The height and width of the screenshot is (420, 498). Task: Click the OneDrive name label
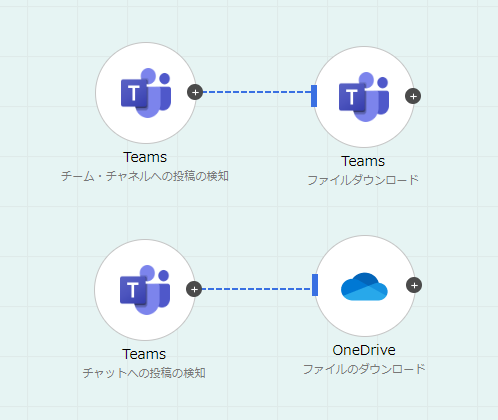pos(364,350)
